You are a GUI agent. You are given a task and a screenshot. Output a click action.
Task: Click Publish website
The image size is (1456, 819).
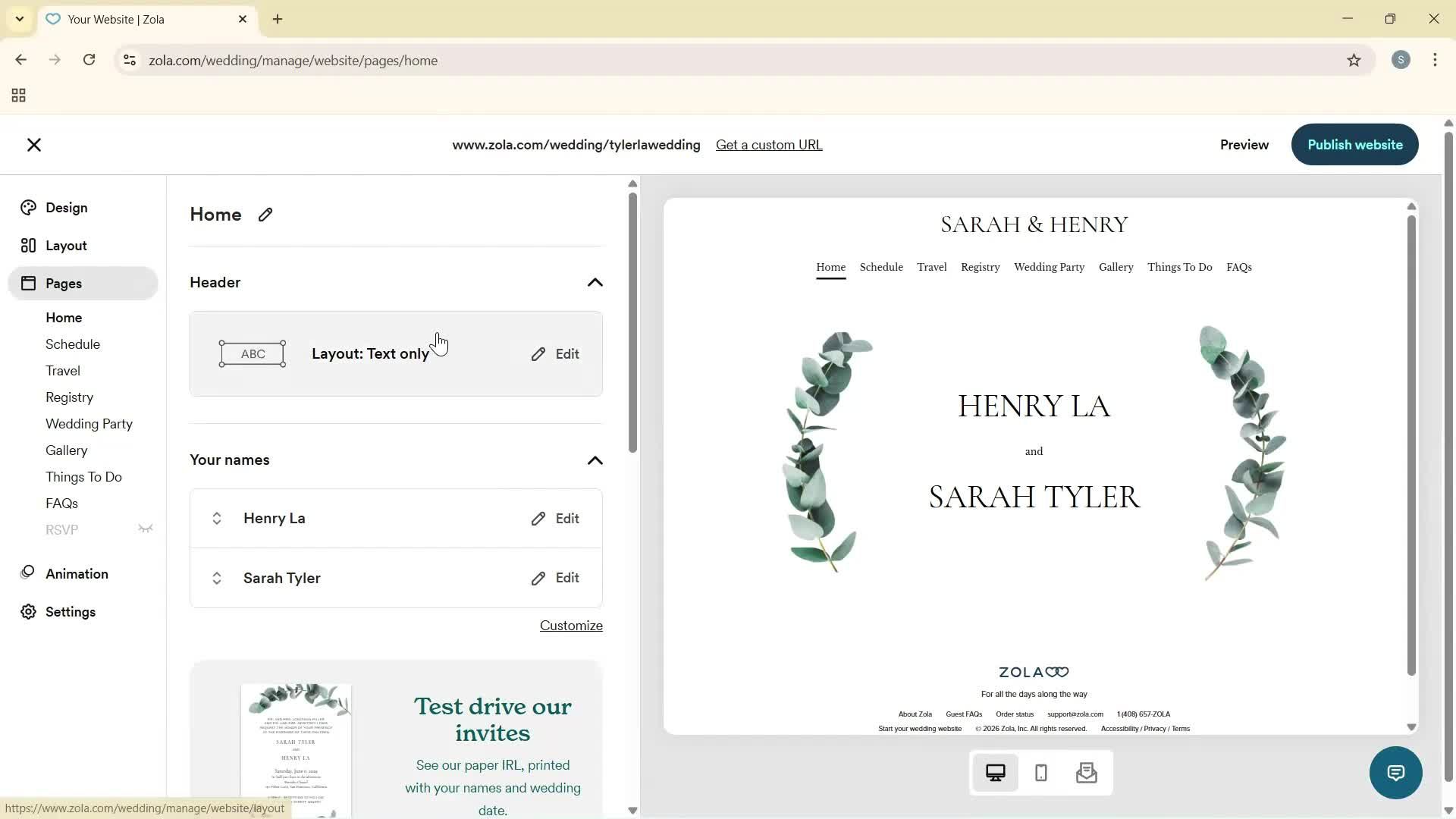click(x=1354, y=144)
